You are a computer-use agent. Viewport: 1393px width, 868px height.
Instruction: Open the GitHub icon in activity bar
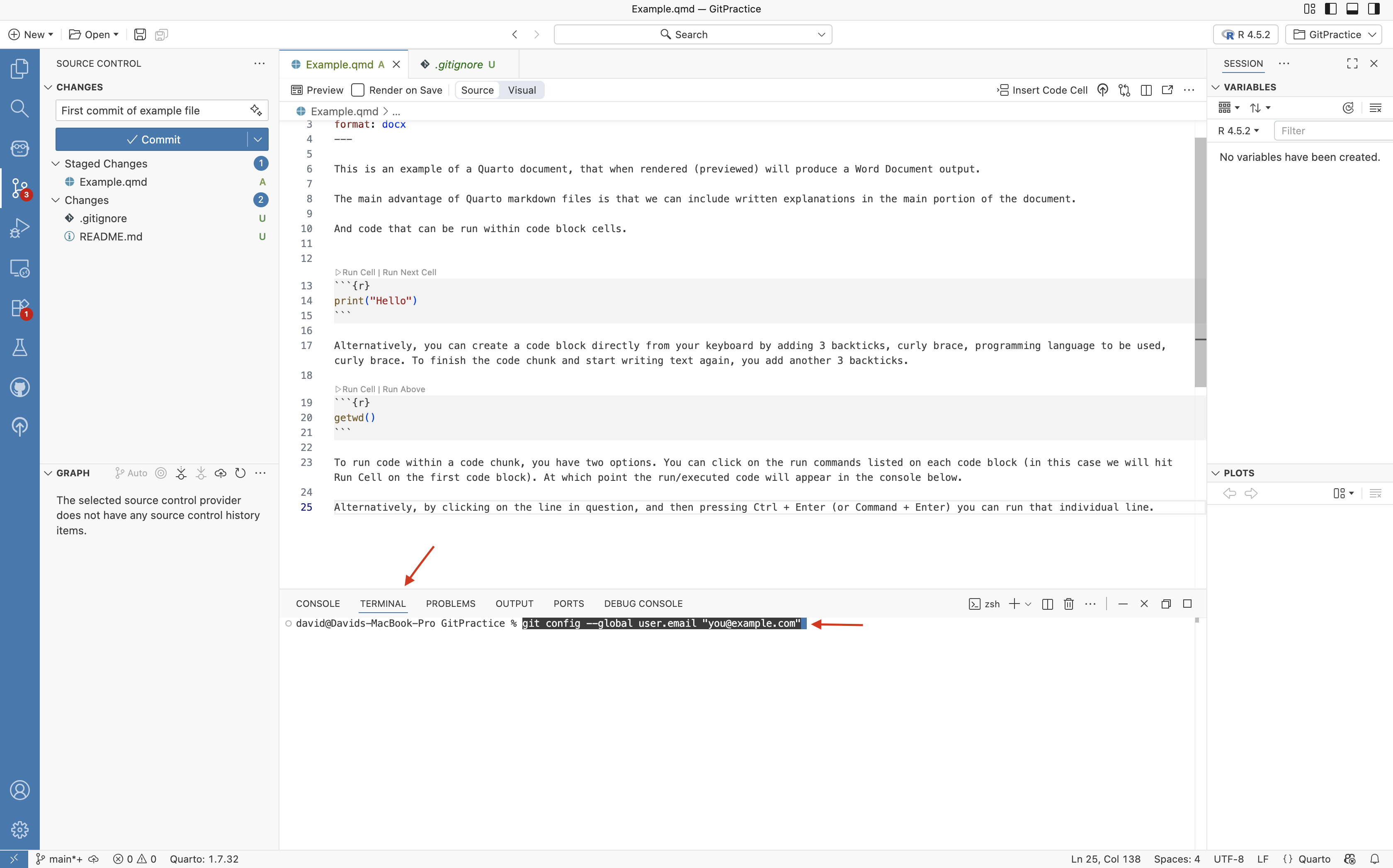[x=19, y=388]
